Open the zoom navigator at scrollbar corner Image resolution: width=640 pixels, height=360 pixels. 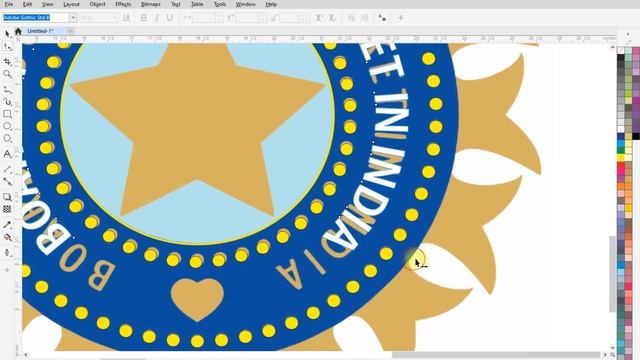point(612,355)
